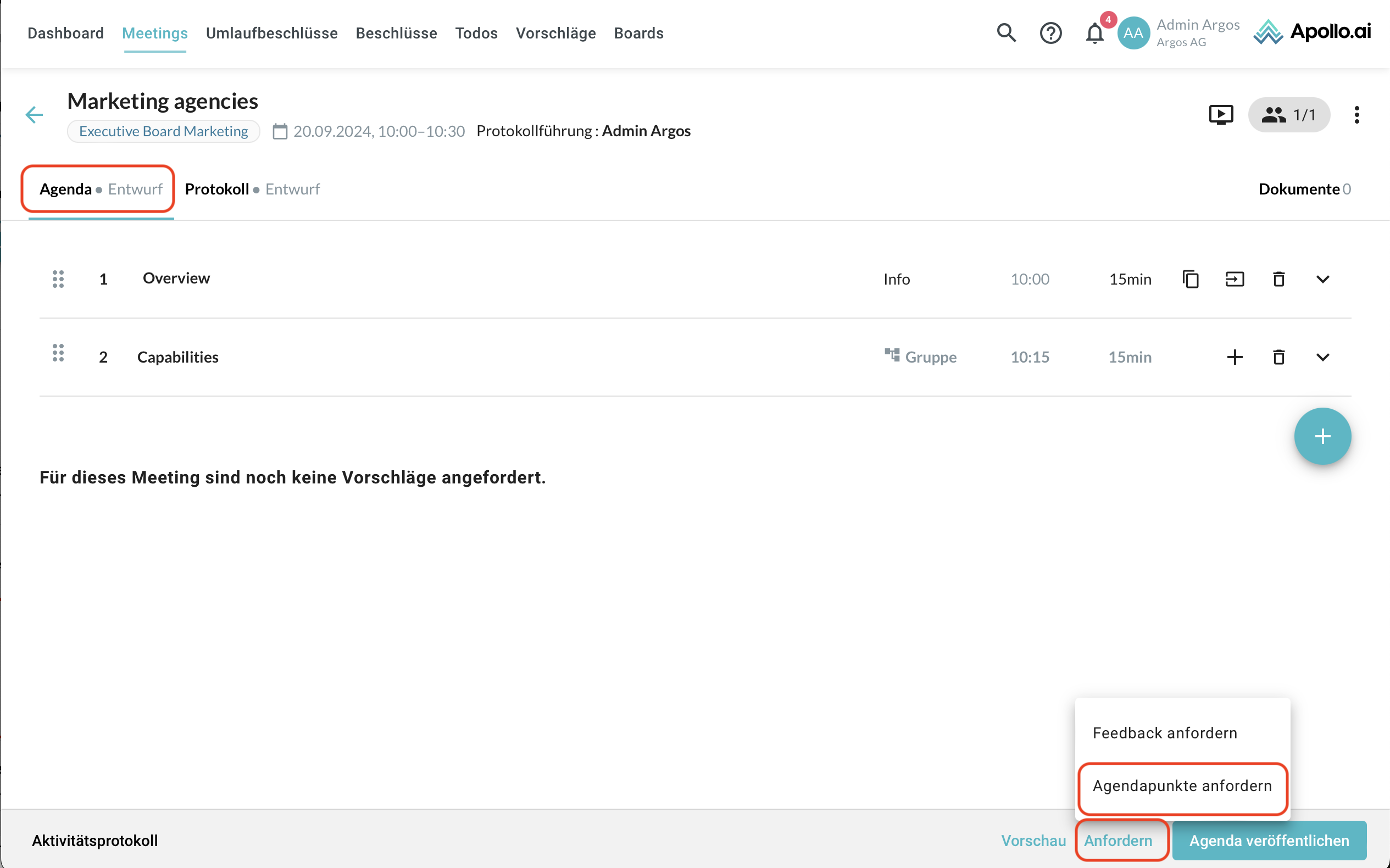
Task: Expand the Capabilities agenda item
Action: (x=1323, y=357)
